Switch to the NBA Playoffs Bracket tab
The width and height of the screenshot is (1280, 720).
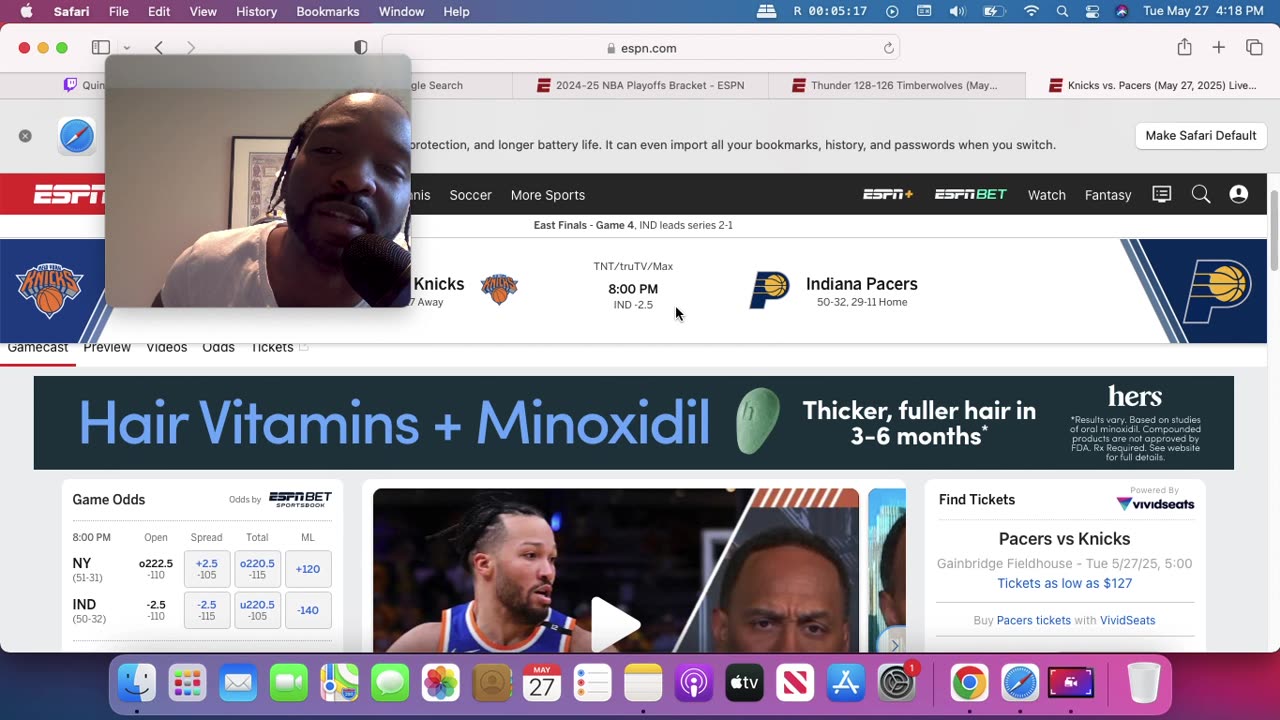click(641, 85)
